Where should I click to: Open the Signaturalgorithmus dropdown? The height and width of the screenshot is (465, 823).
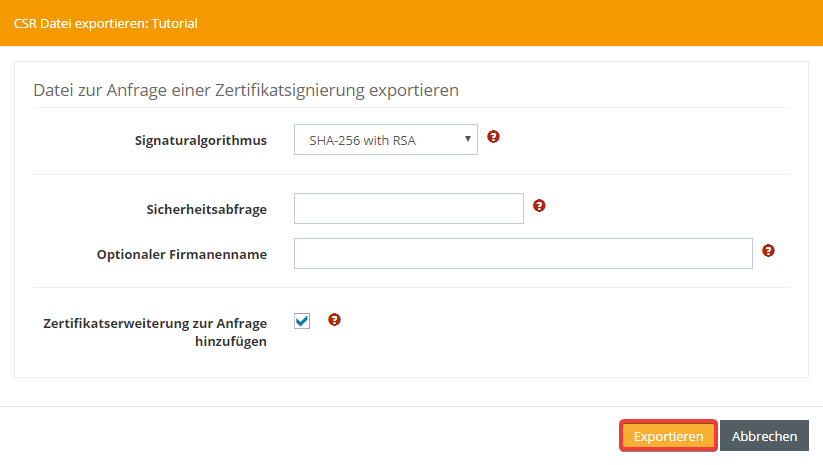tap(385, 140)
